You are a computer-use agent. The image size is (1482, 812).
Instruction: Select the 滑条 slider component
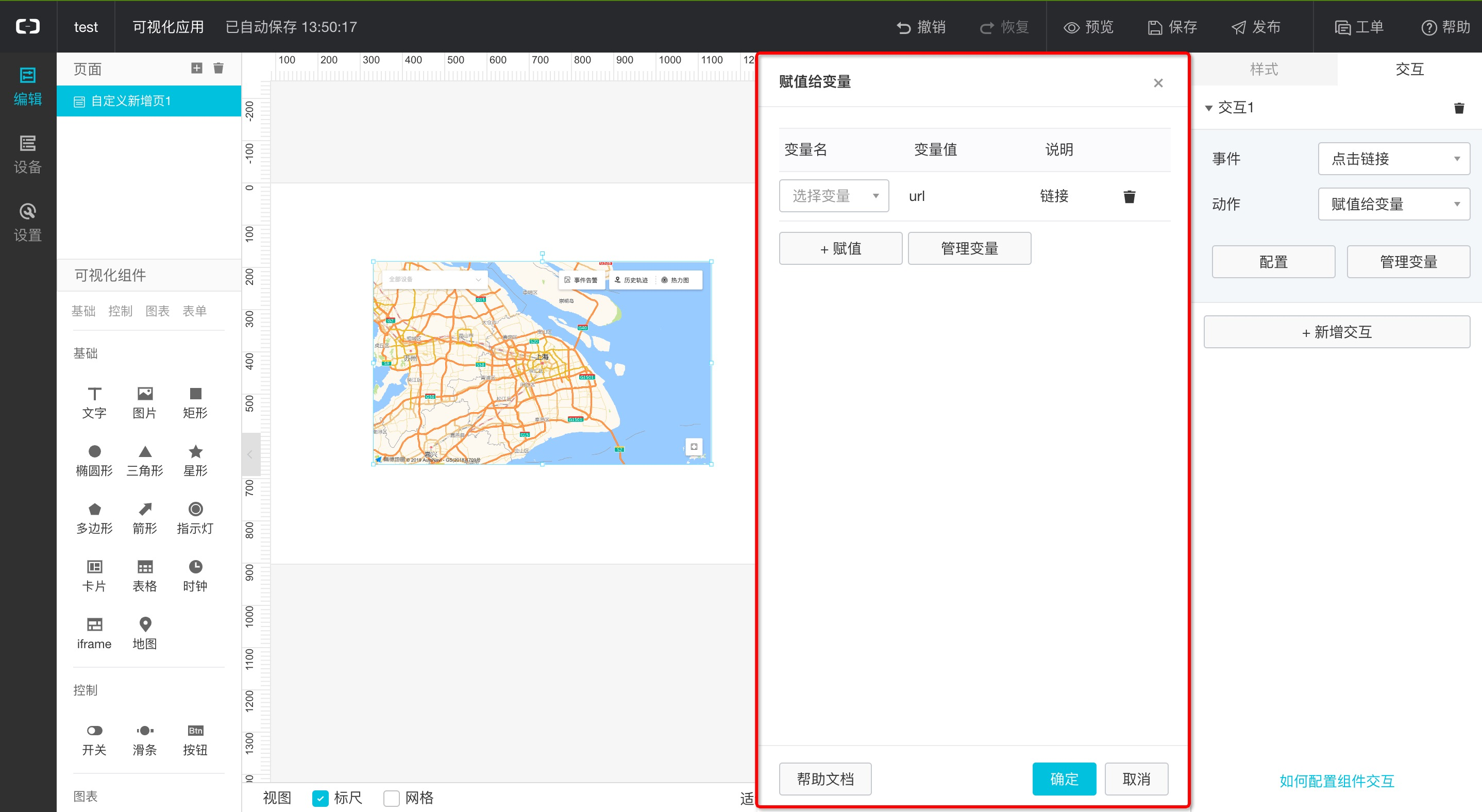coord(145,740)
